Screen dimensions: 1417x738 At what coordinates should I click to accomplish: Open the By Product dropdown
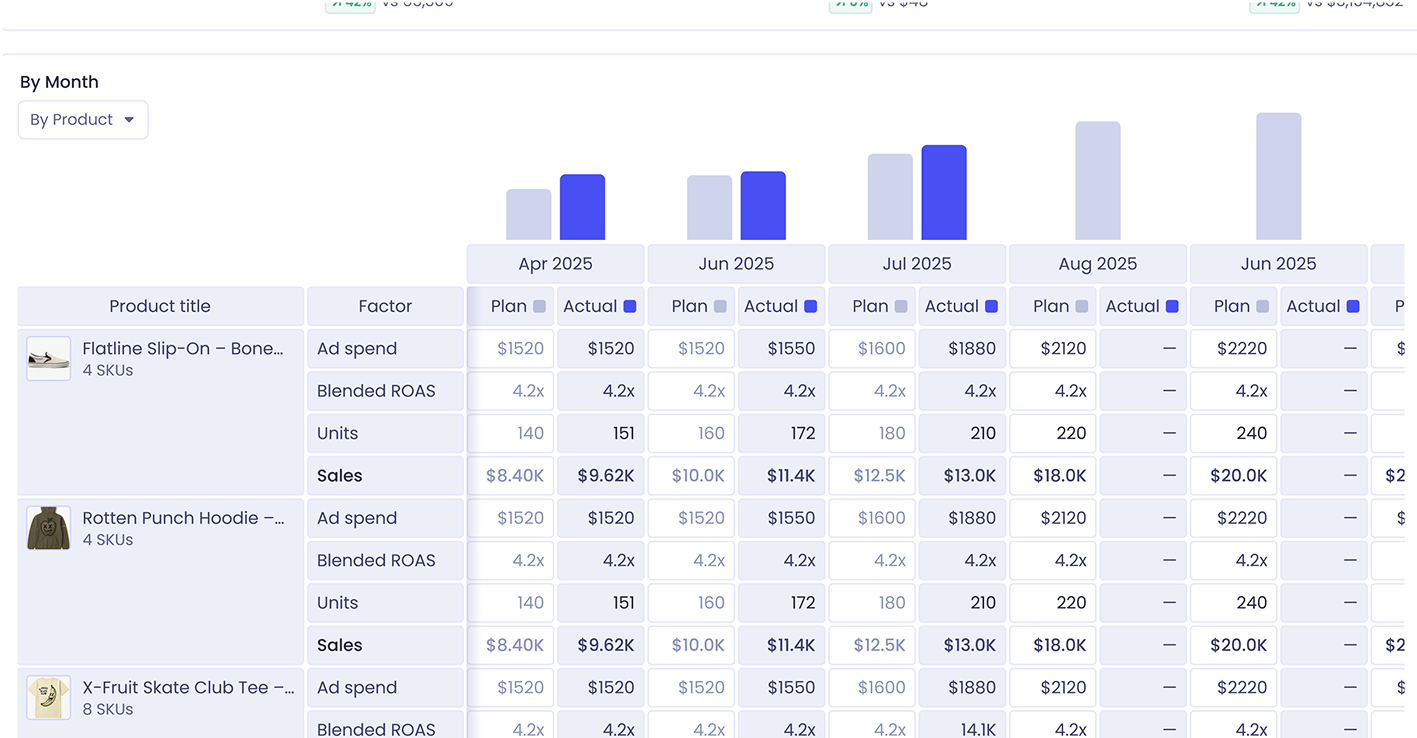tap(83, 120)
